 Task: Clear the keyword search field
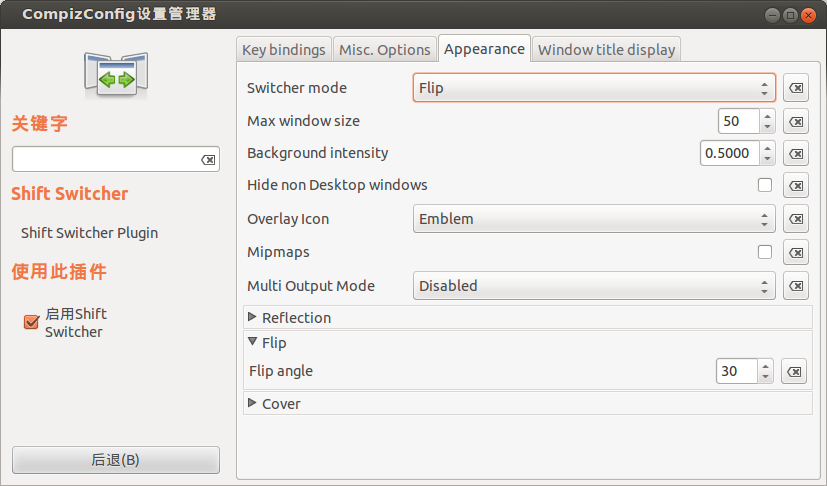tap(208, 159)
